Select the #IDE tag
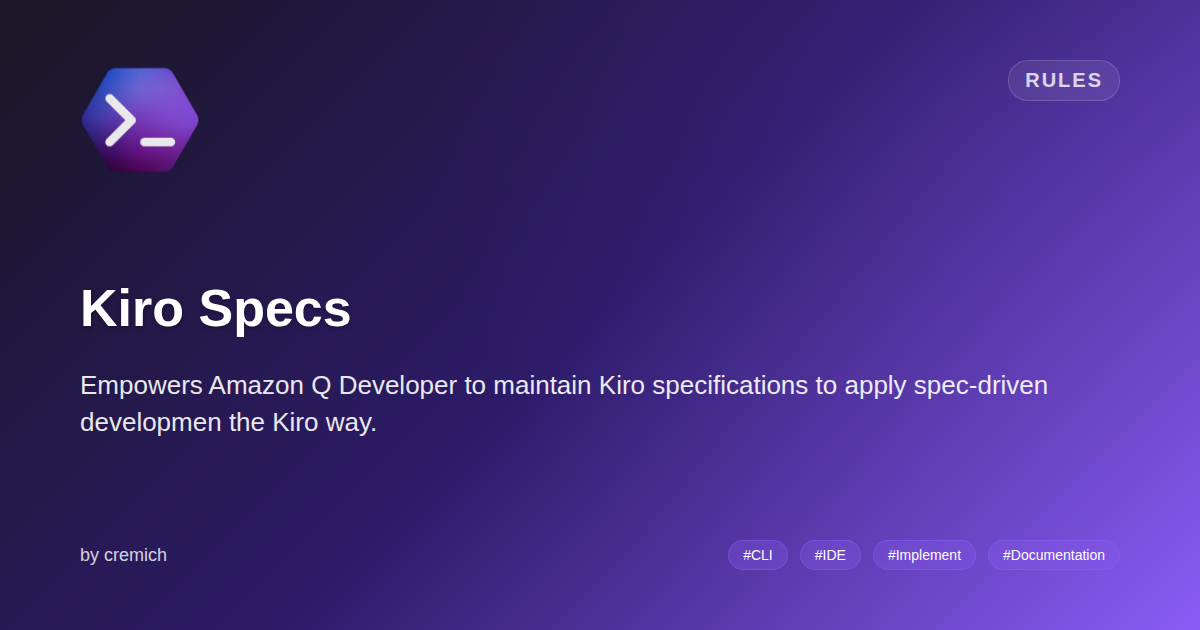The height and width of the screenshot is (630, 1200). point(830,555)
